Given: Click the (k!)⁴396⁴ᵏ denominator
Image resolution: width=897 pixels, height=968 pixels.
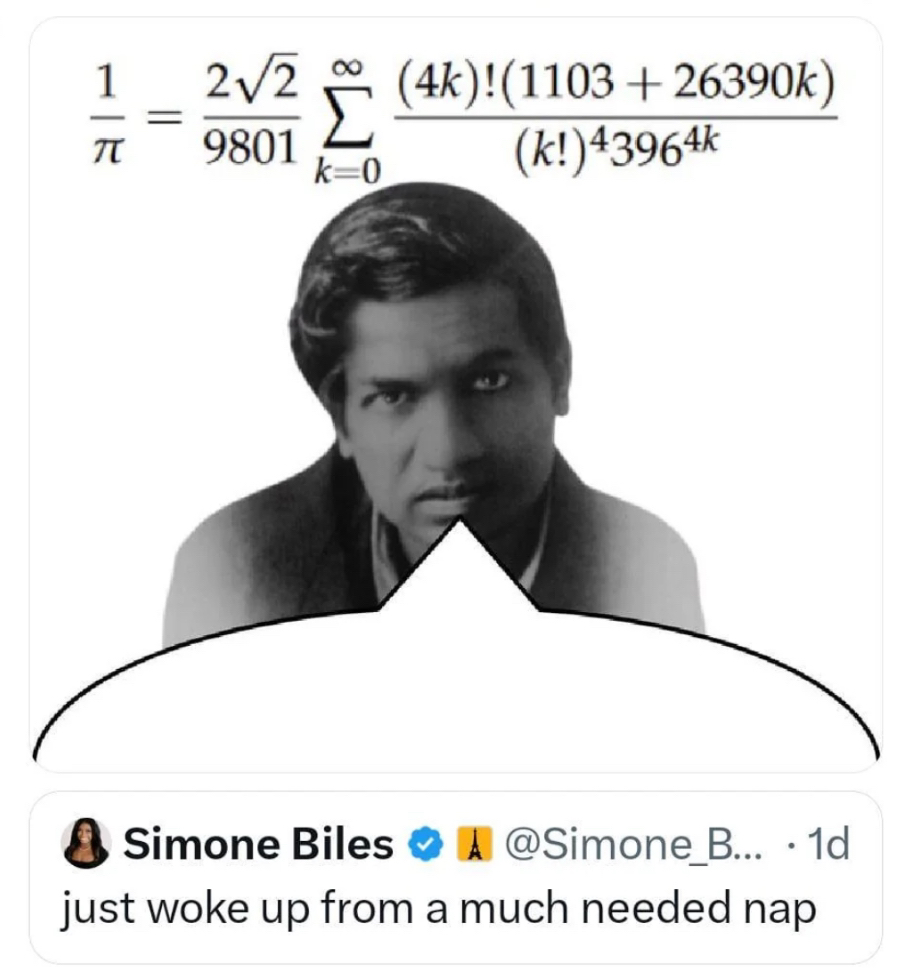Looking at the screenshot, I should coord(616,150).
